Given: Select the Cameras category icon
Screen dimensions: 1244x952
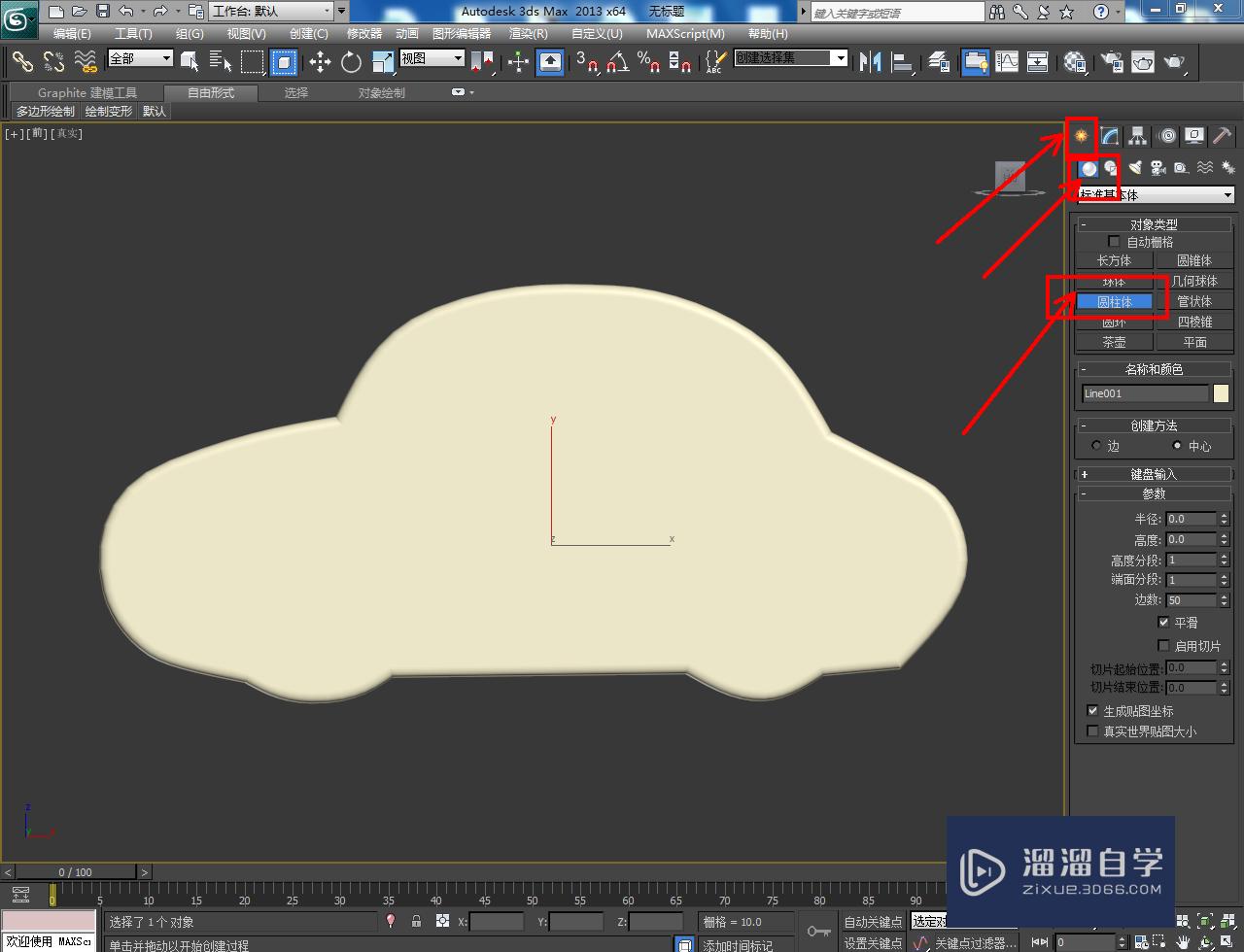Looking at the screenshot, I should (x=1158, y=168).
